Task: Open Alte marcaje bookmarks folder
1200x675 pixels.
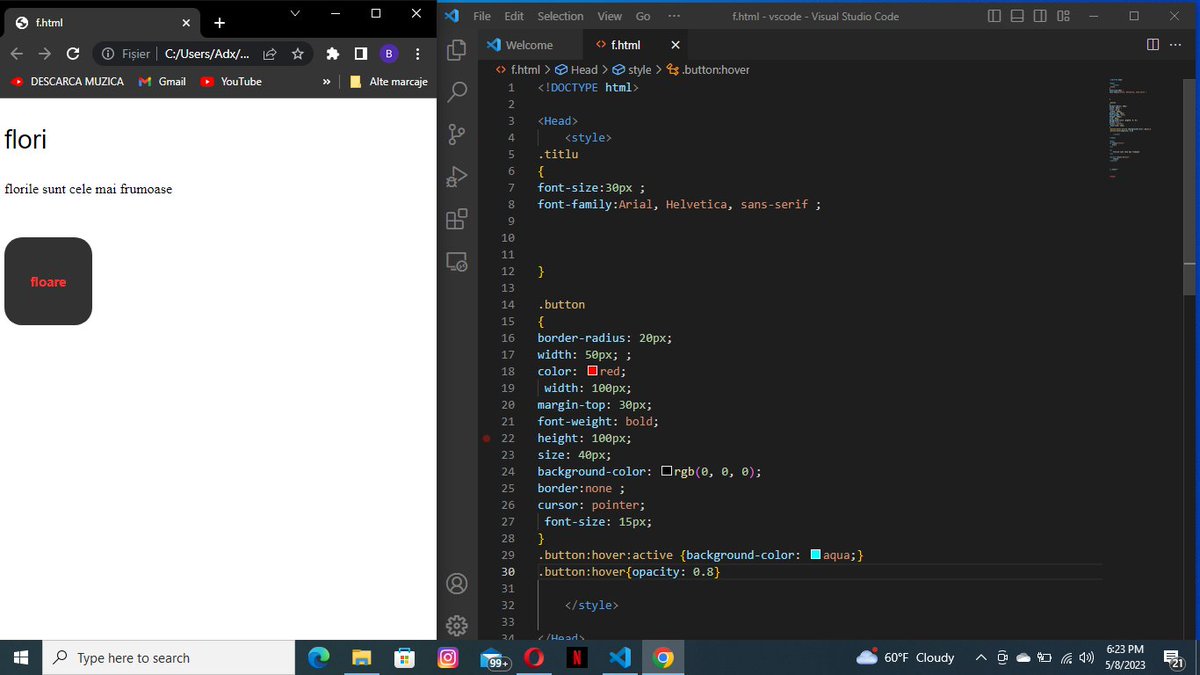Action: pyautogui.click(x=389, y=82)
